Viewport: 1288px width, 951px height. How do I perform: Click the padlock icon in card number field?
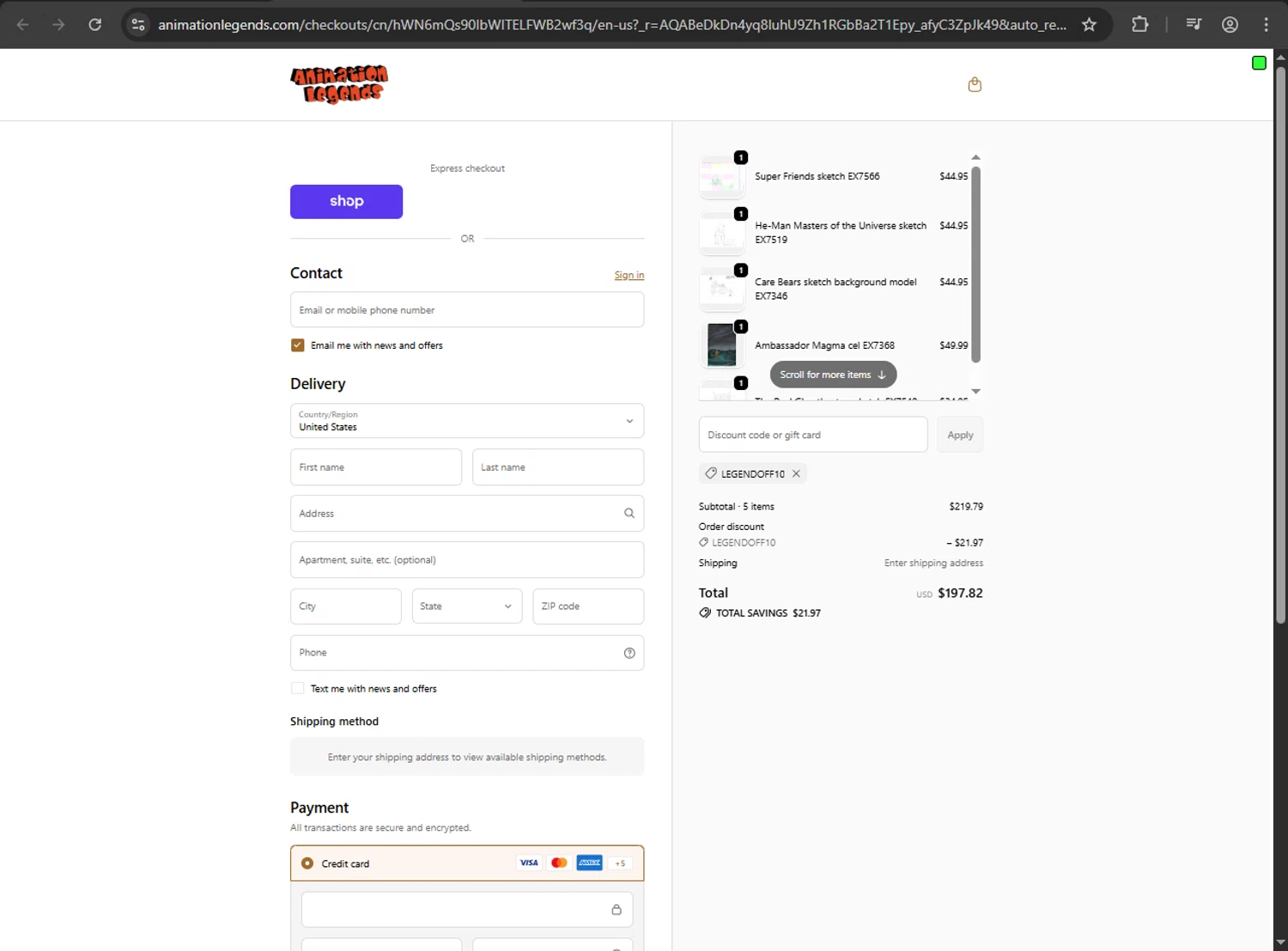point(617,909)
